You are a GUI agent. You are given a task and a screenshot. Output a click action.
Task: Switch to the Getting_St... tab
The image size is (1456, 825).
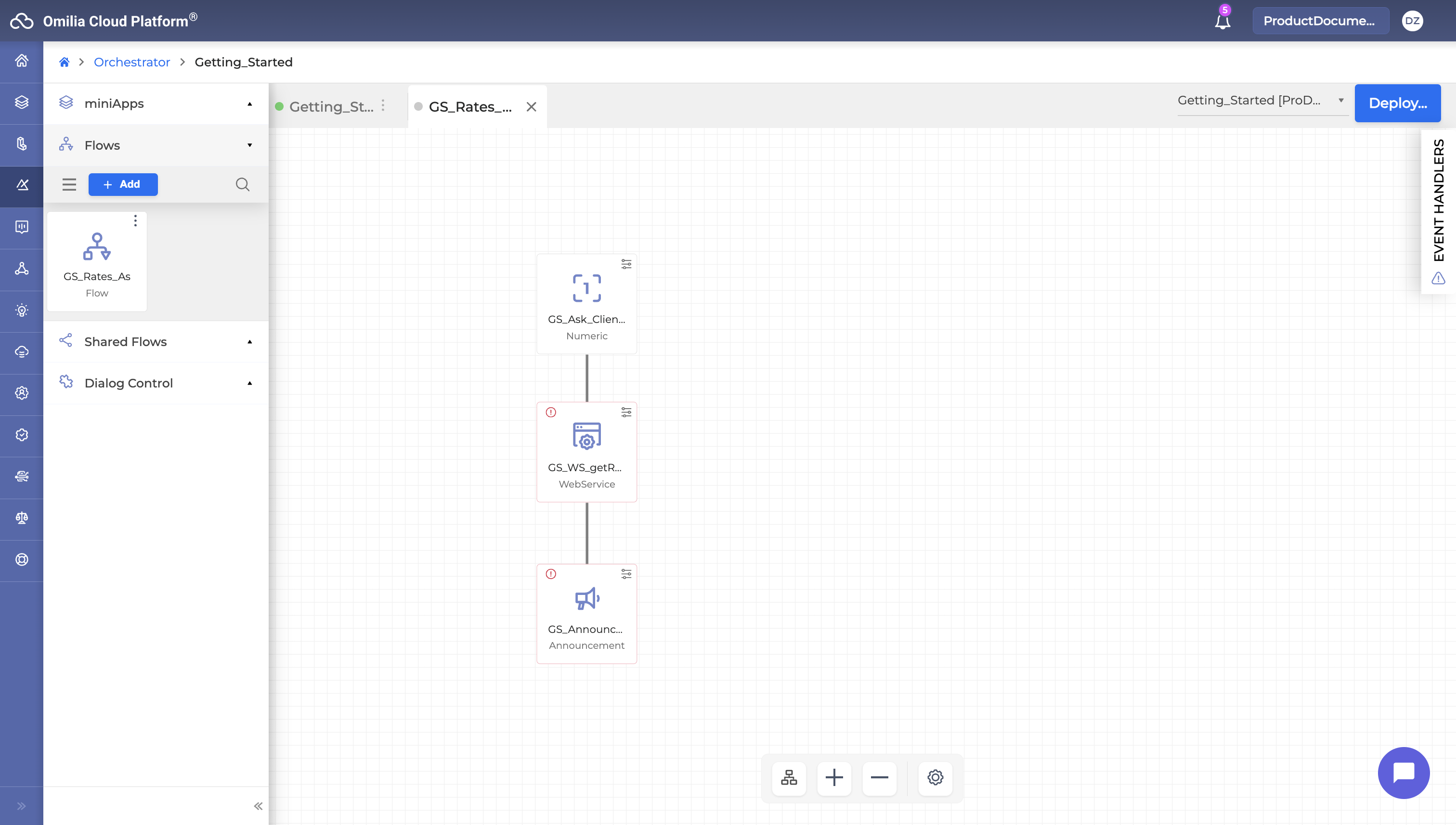[331, 106]
